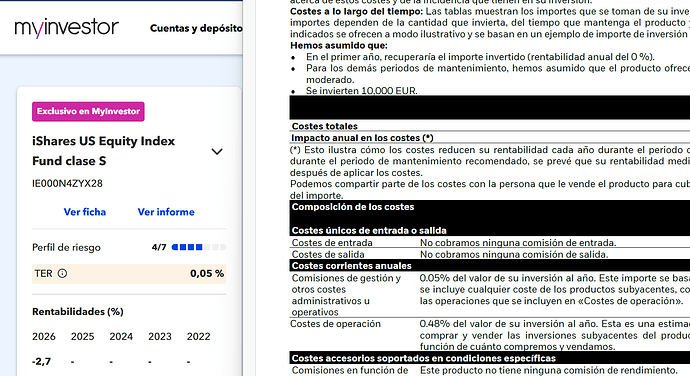The width and height of the screenshot is (690, 376).
Task: Click the MyInvestor logo
Action: click(x=66, y=28)
